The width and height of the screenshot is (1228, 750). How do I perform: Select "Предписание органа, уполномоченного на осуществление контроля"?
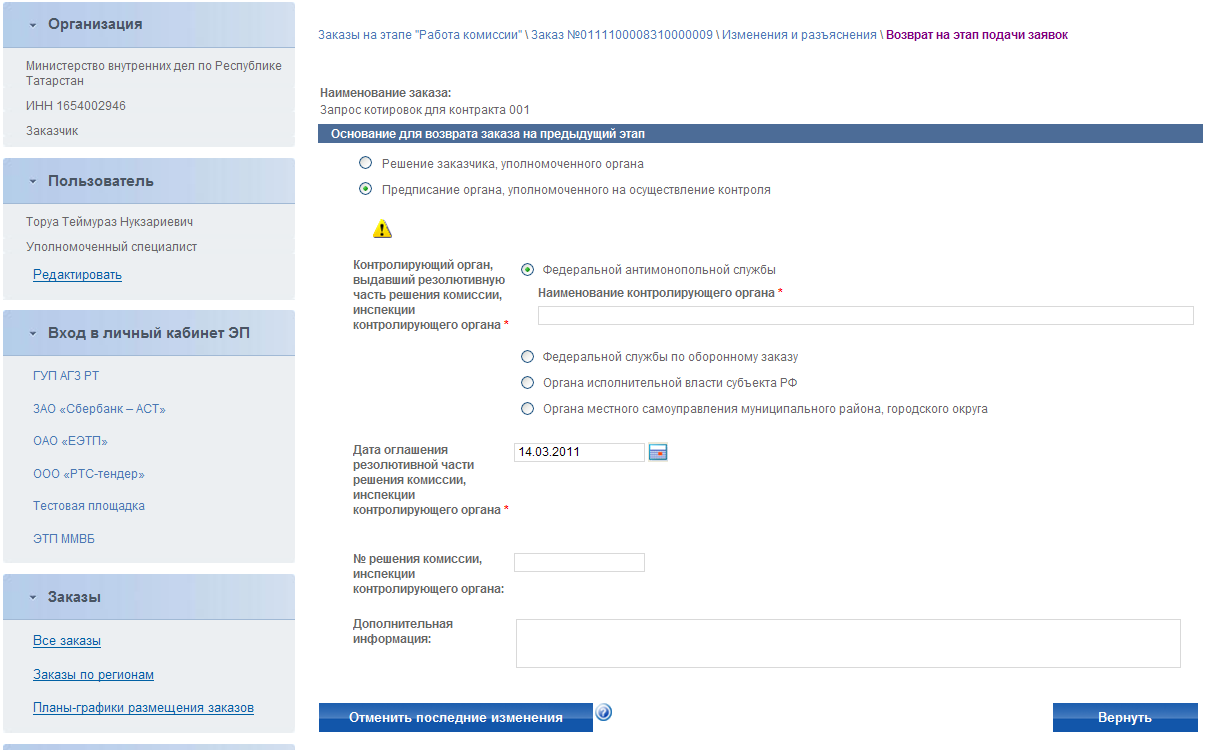pyautogui.click(x=365, y=189)
